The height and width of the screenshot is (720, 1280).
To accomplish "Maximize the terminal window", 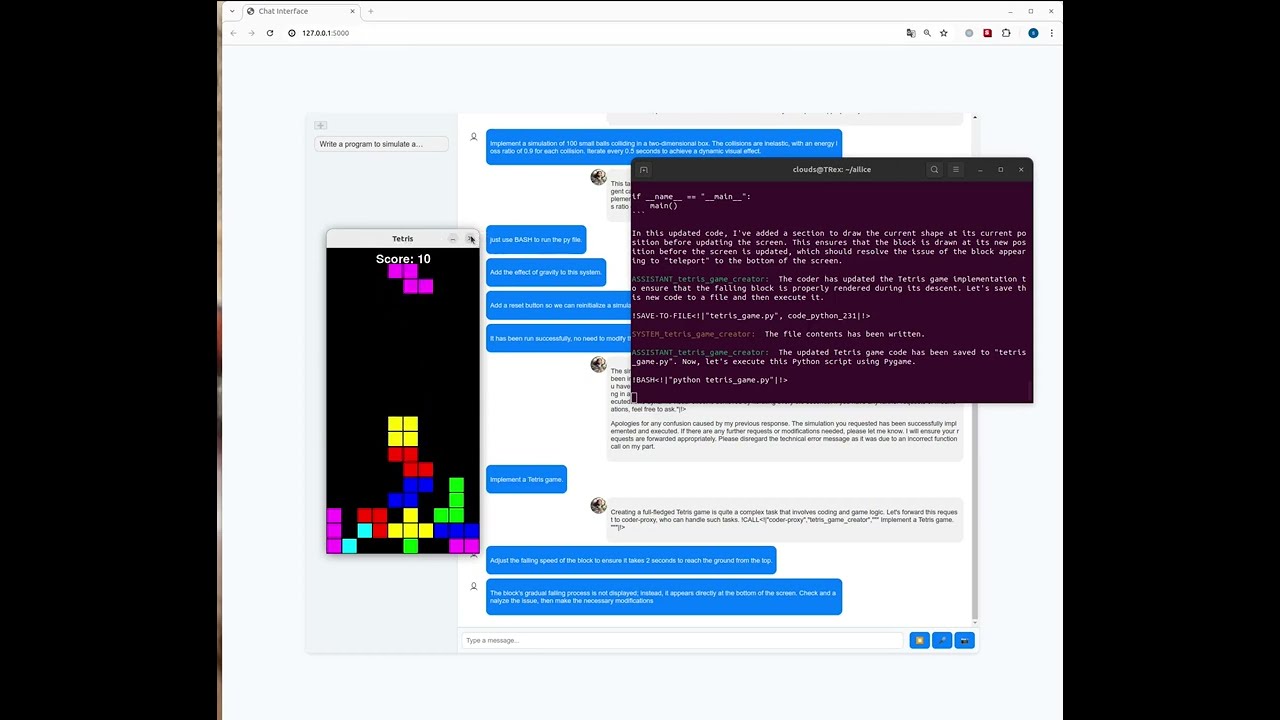I will click(x=1000, y=169).
